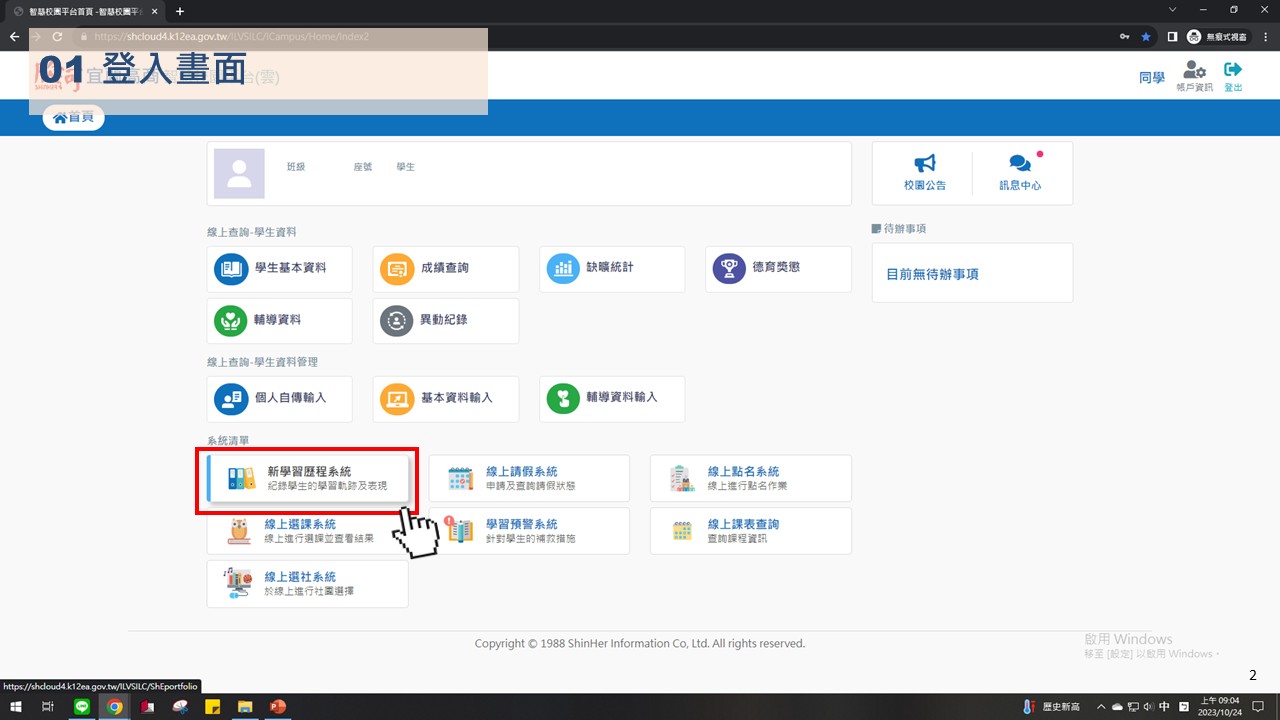Open 異動紀錄 change records

pos(446,321)
